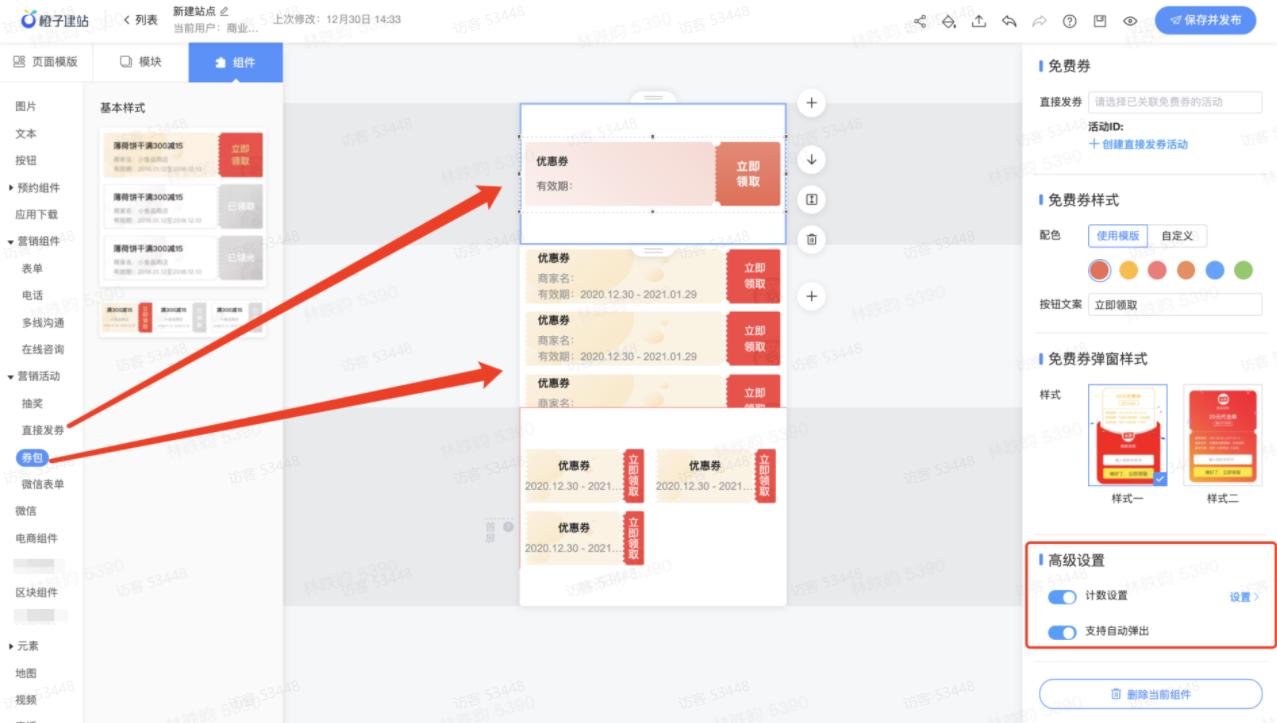Screen dimensions: 1277x723
Task: Open the 直接发券 activity selection dropdown
Action: tap(1175, 101)
